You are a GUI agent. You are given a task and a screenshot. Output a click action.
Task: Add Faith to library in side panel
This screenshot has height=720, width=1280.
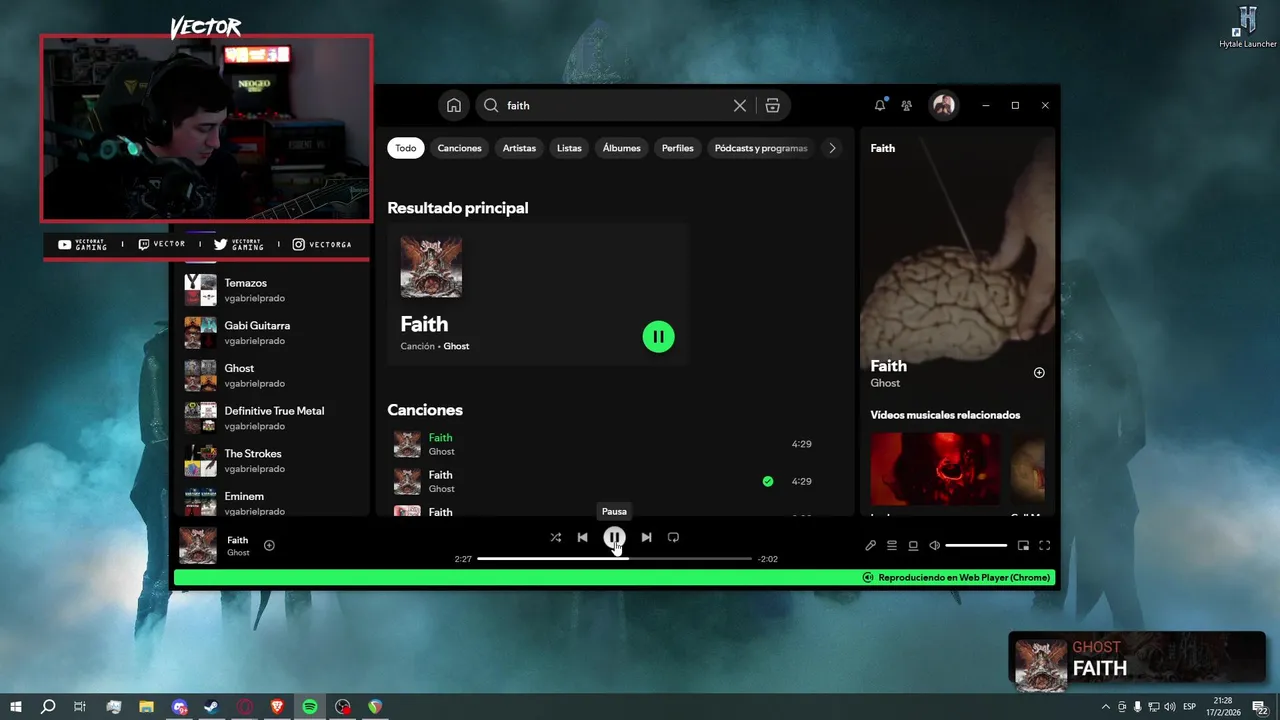point(1039,372)
